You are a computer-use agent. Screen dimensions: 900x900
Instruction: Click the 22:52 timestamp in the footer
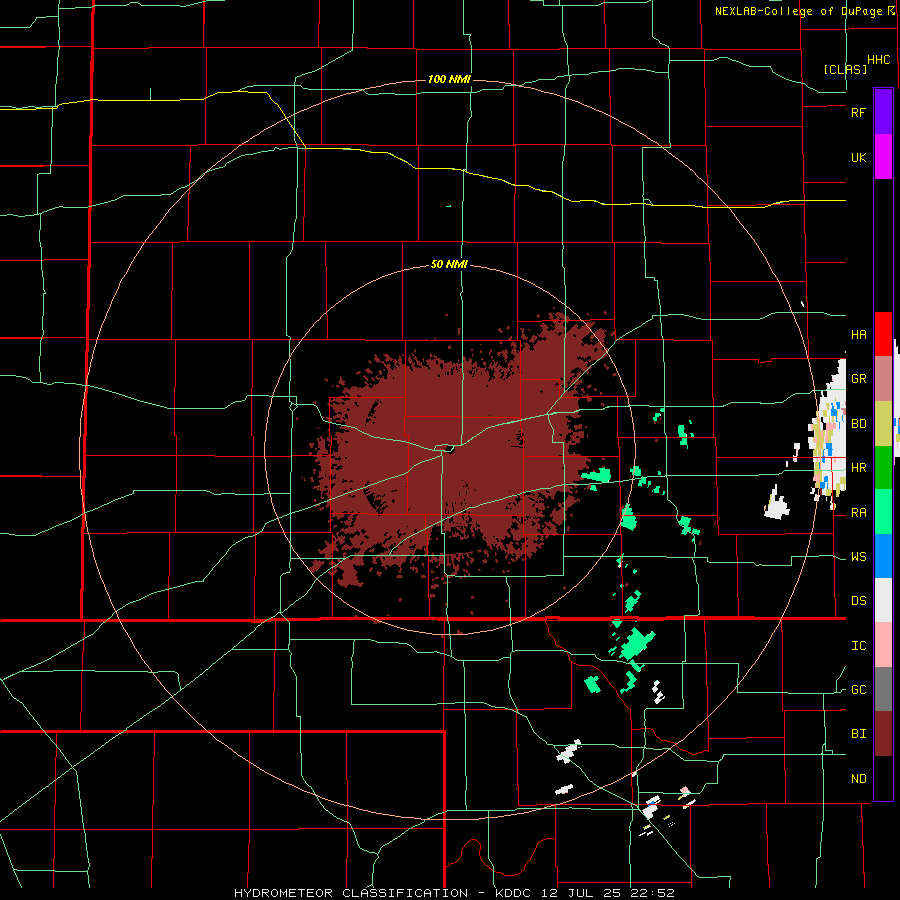point(654,893)
